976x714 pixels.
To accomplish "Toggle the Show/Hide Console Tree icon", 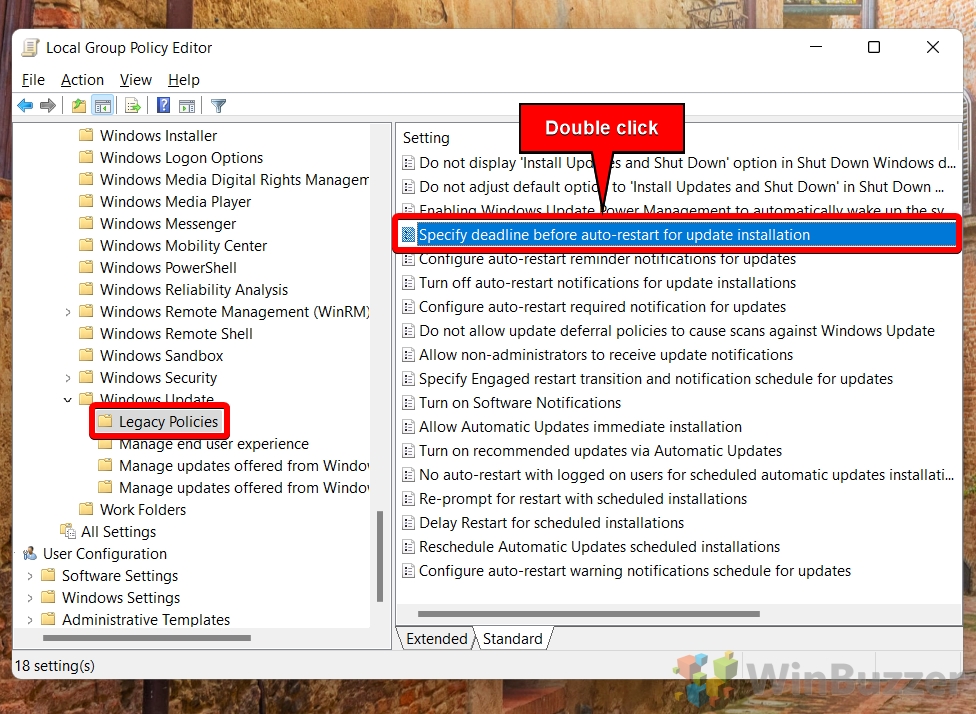I will click(x=103, y=106).
